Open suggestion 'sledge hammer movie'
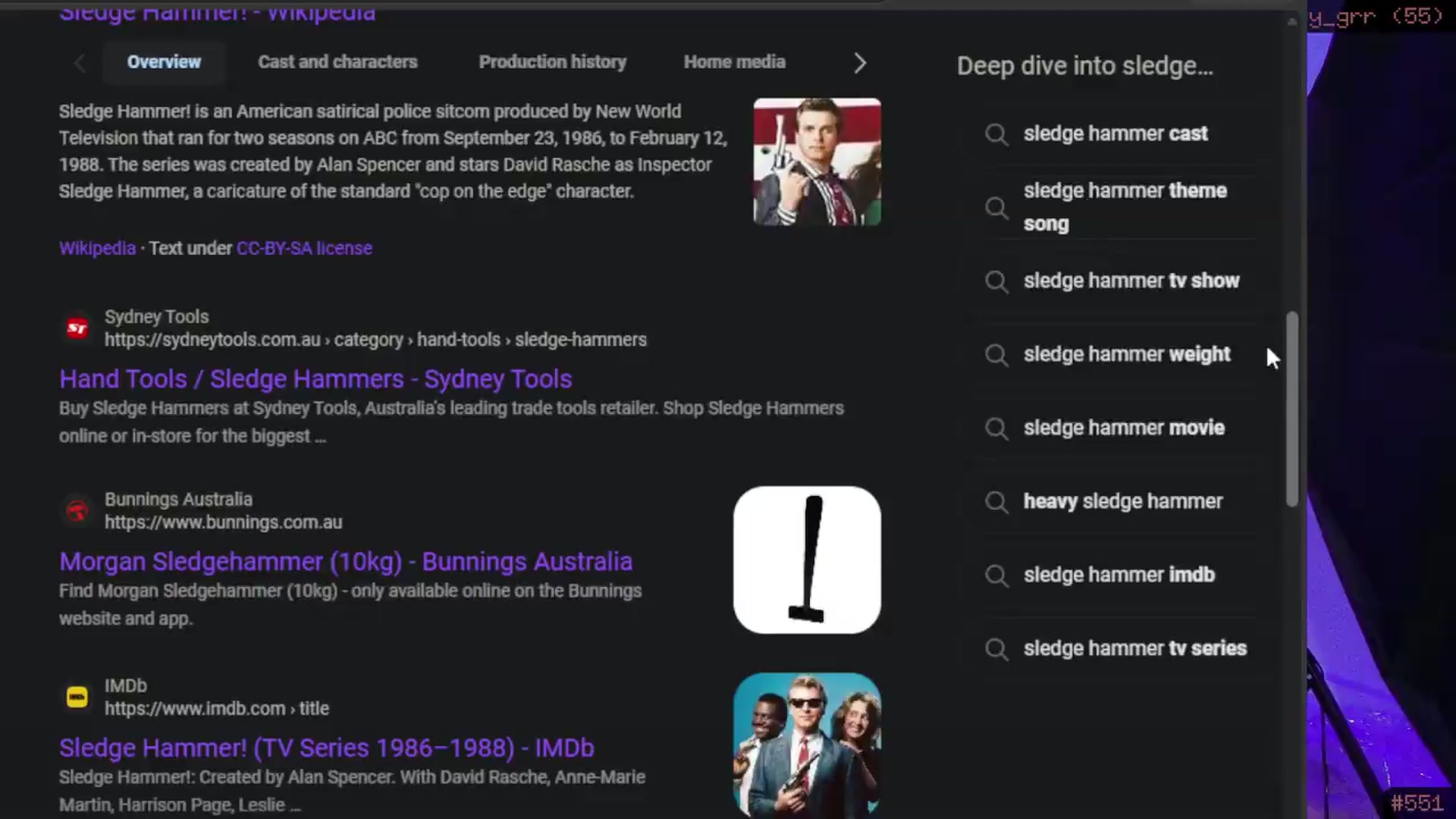 pyautogui.click(x=1124, y=428)
